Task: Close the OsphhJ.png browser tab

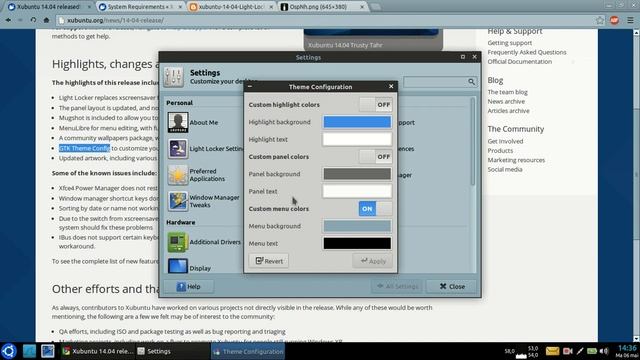Action: [362, 7]
